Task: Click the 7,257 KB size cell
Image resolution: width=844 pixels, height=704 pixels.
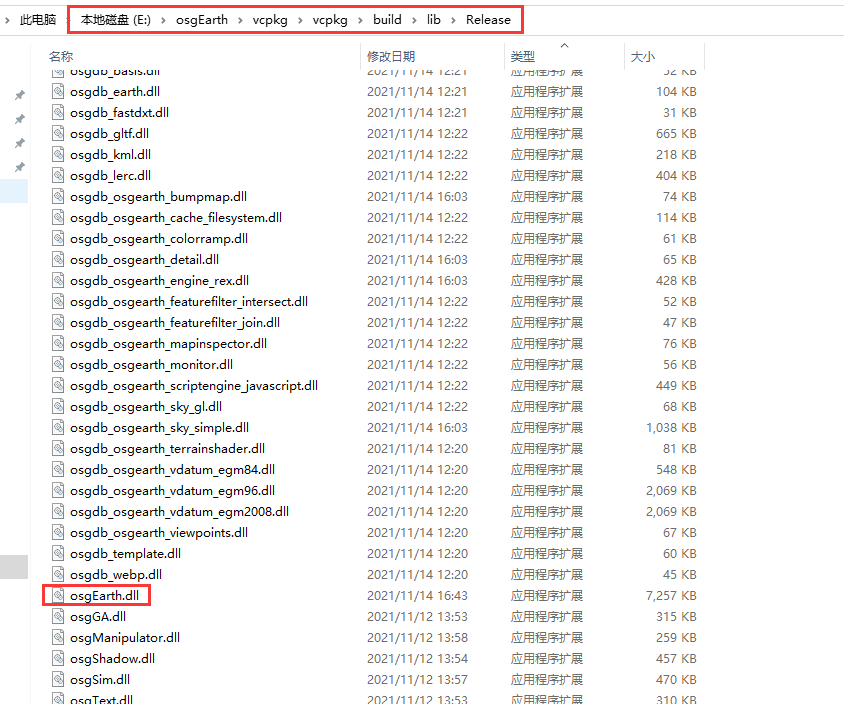Action: point(671,595)
